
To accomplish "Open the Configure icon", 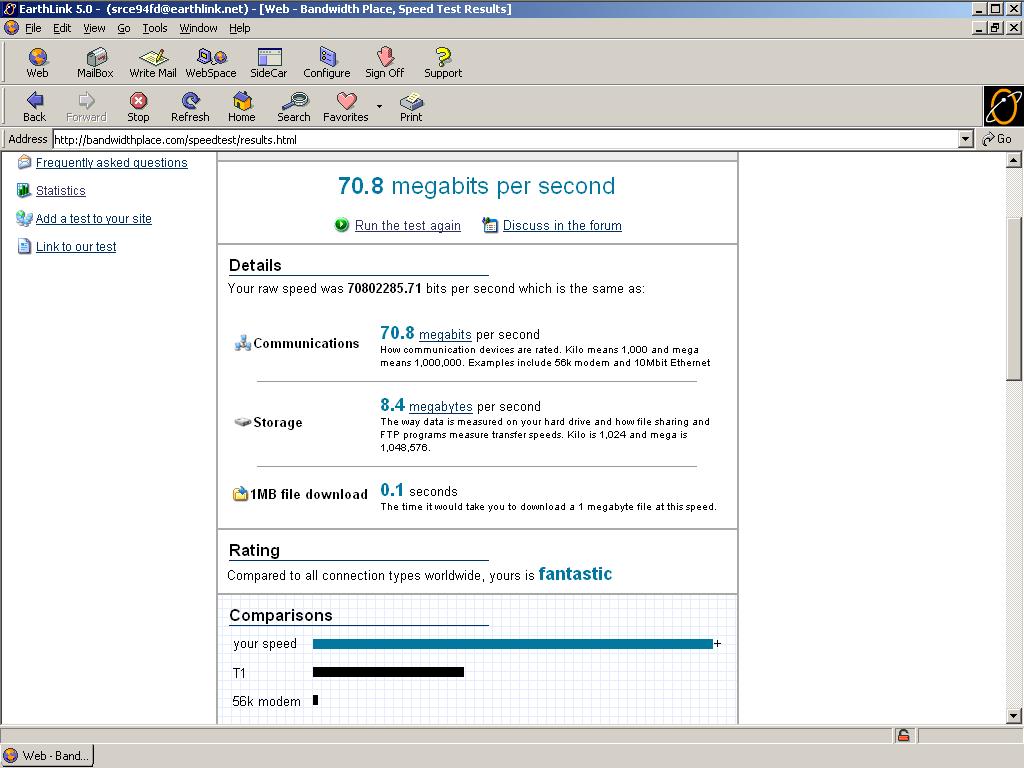I will click(x=327, y=62).
